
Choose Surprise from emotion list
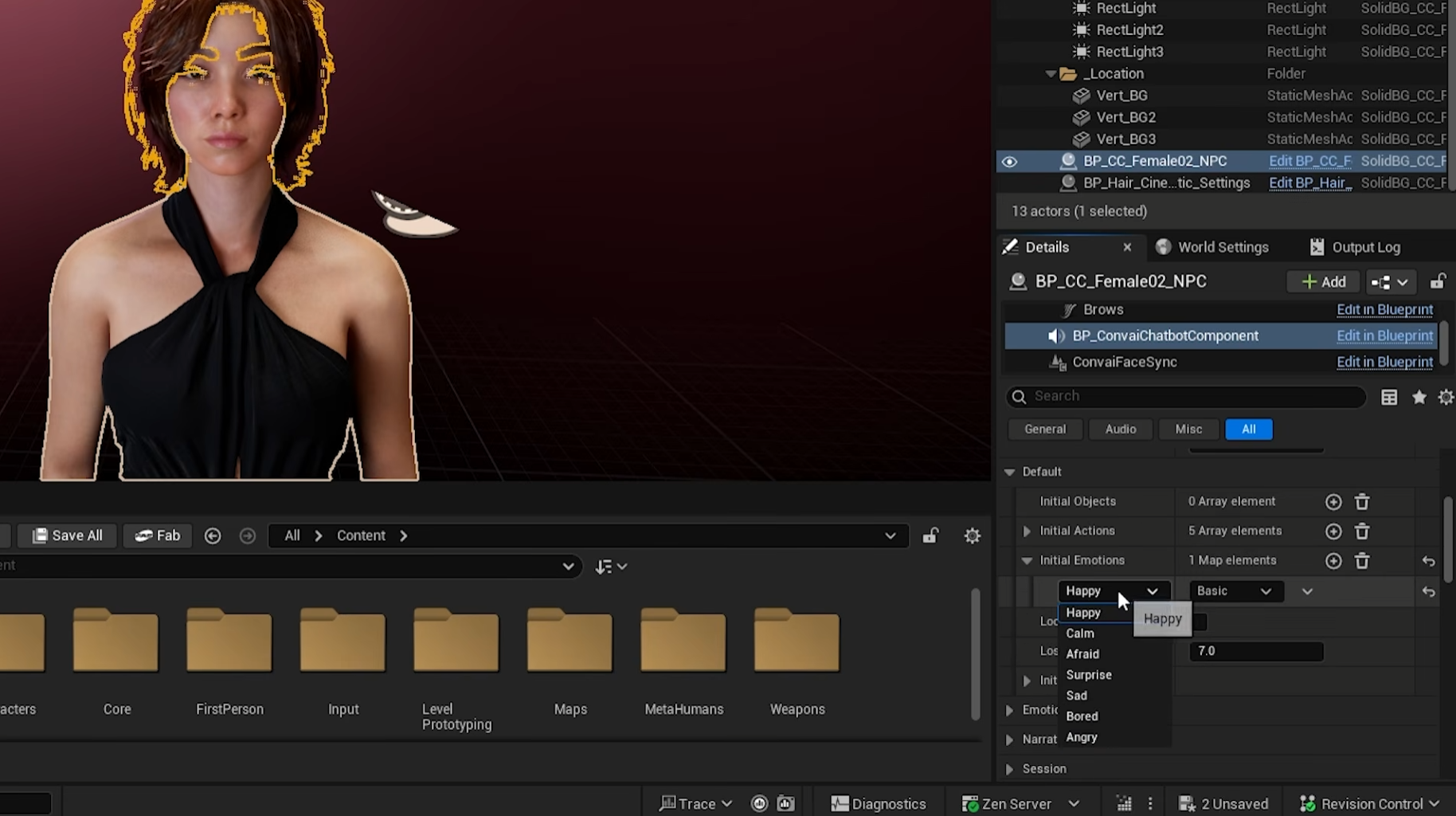(1089, 675)
